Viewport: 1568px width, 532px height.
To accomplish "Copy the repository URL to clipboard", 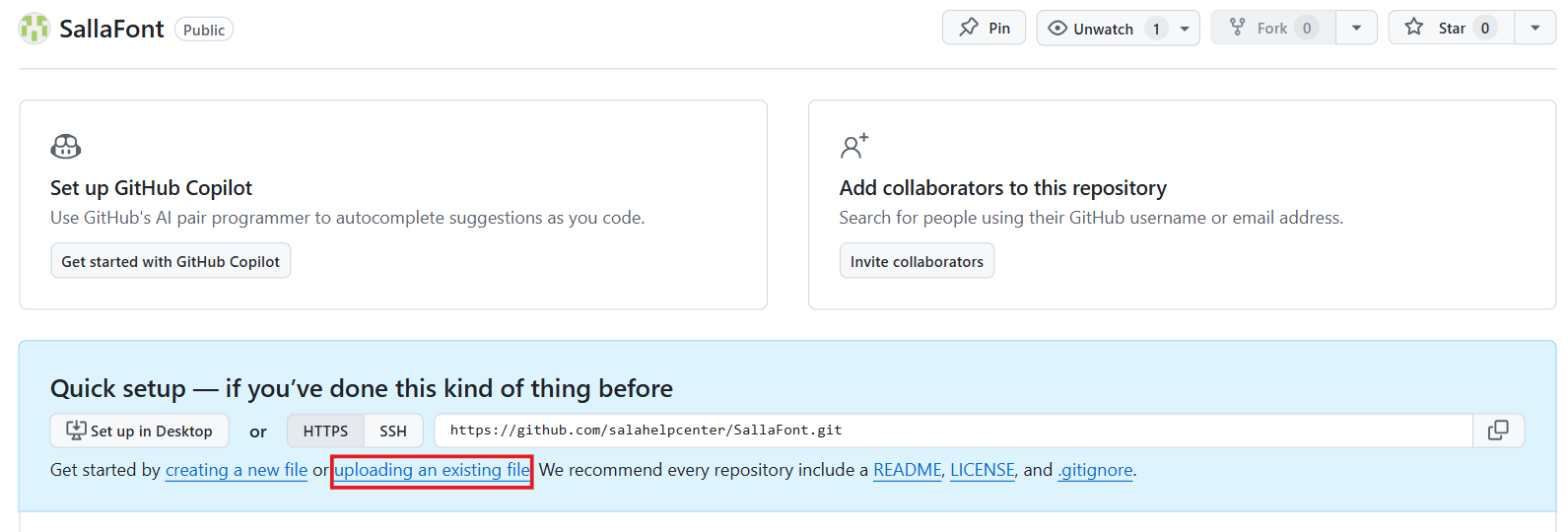I will coord(1498,431).
